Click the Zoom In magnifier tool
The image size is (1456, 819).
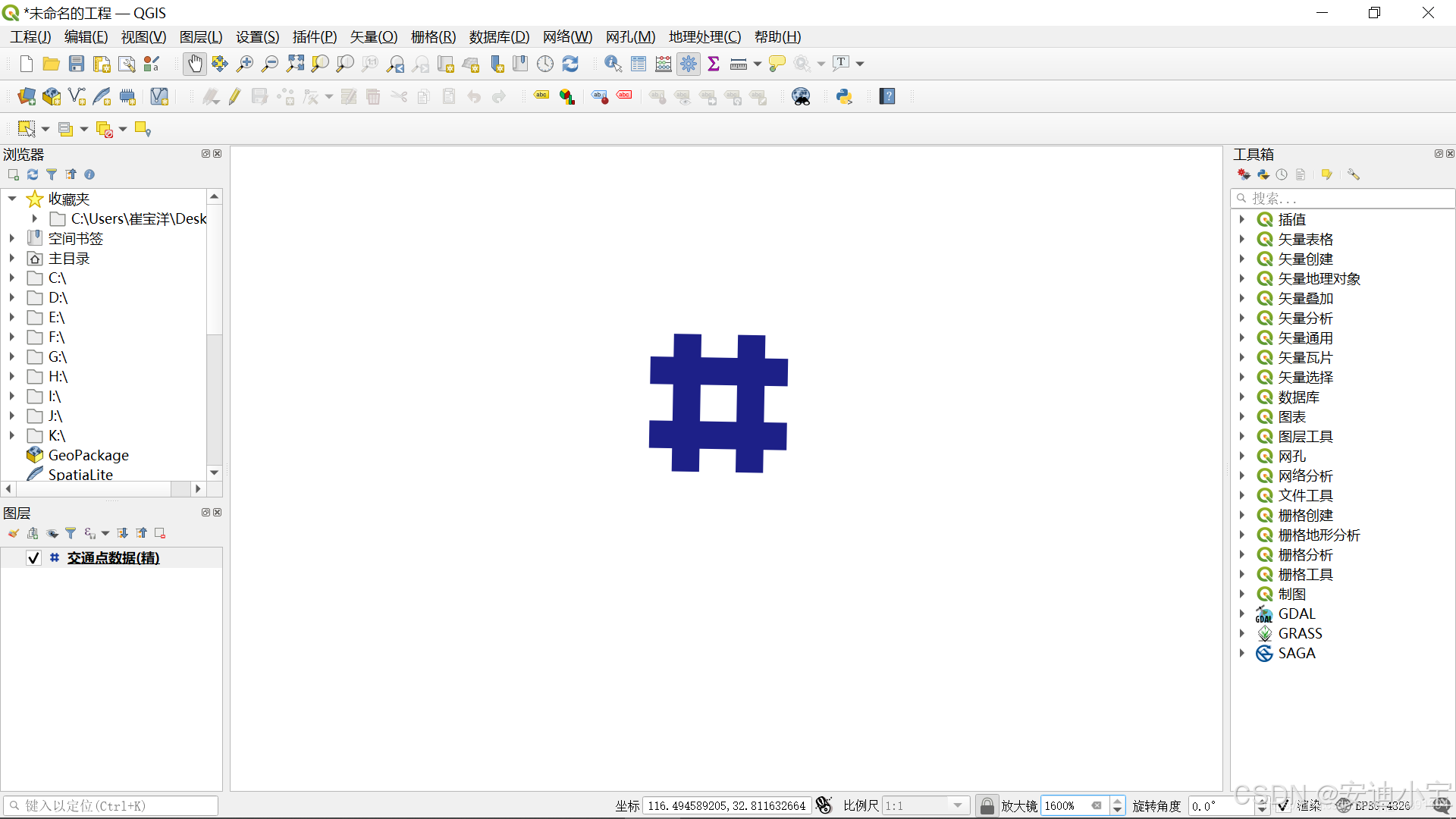pos(245,64)
